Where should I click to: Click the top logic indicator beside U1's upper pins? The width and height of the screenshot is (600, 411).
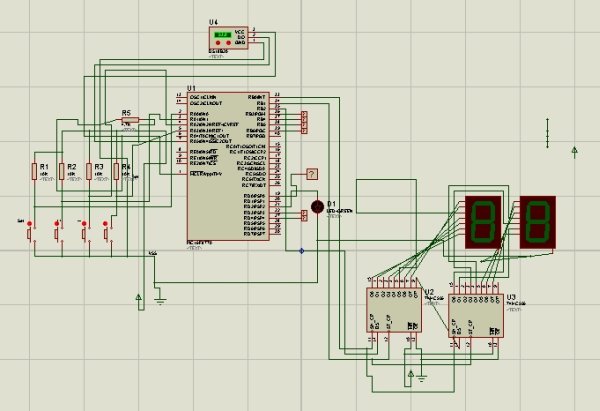coord(304,114)
